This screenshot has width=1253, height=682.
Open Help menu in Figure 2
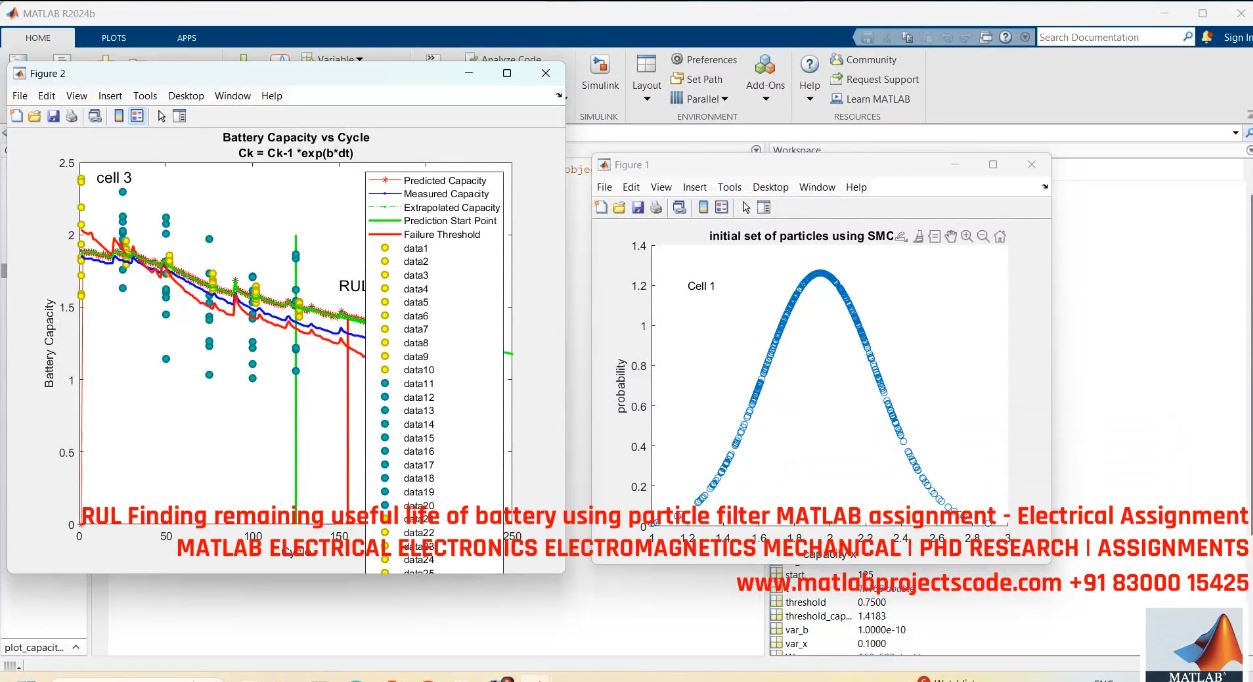(272, 96)
